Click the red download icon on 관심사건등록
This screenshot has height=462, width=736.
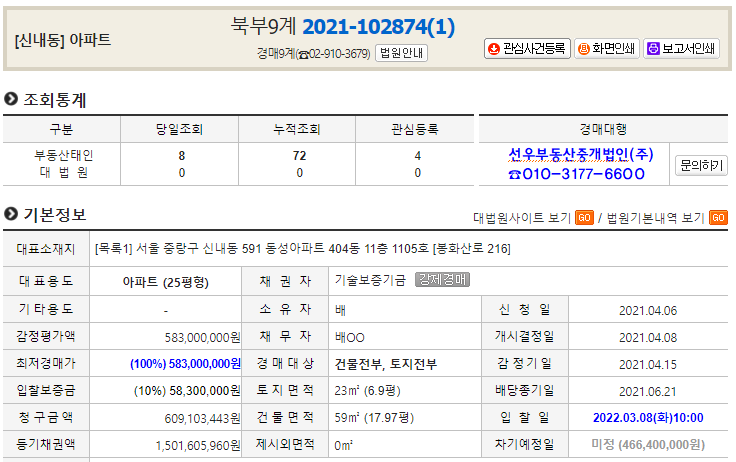pyautogui.click(x=494, y=49)
